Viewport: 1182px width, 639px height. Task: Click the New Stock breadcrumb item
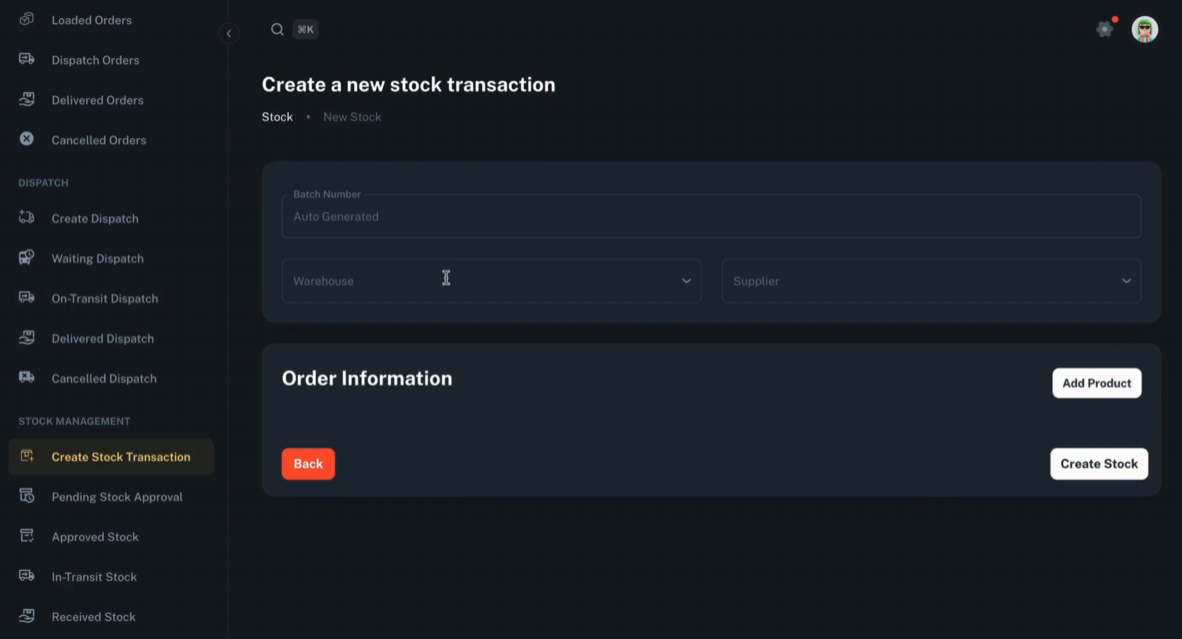click(x=352, y=116)
